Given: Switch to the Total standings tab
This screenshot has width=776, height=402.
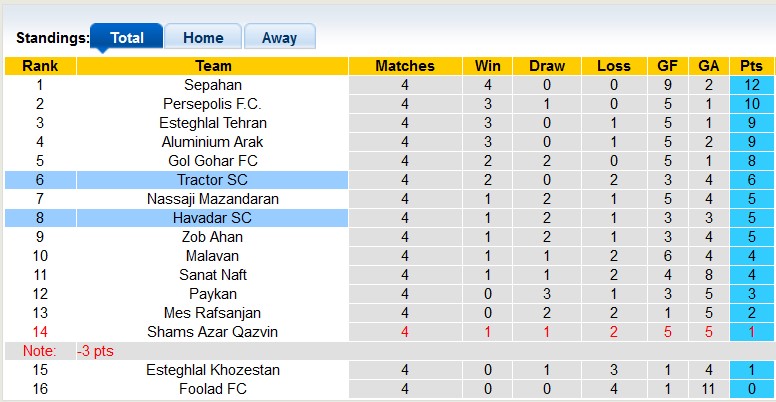Looking at the screenshot, I should (126, 38).
